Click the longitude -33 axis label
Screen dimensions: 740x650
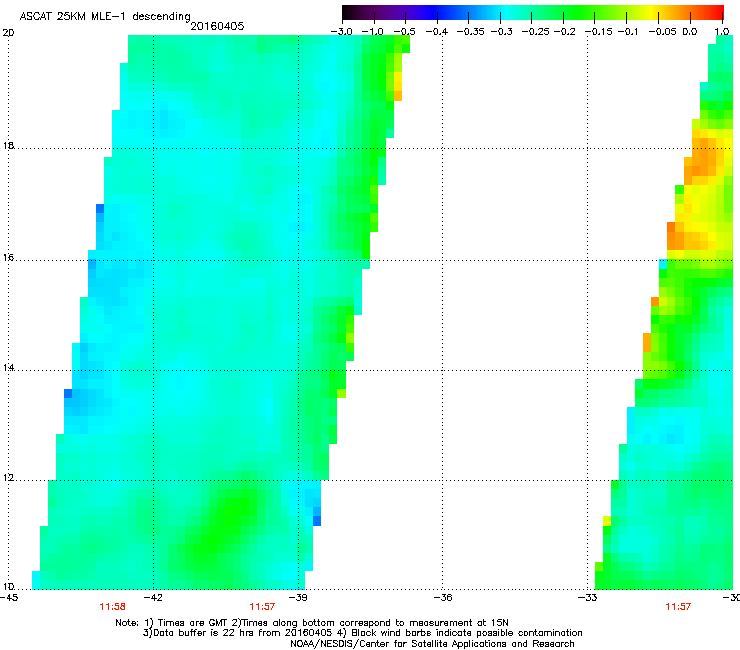coord(588,598)
